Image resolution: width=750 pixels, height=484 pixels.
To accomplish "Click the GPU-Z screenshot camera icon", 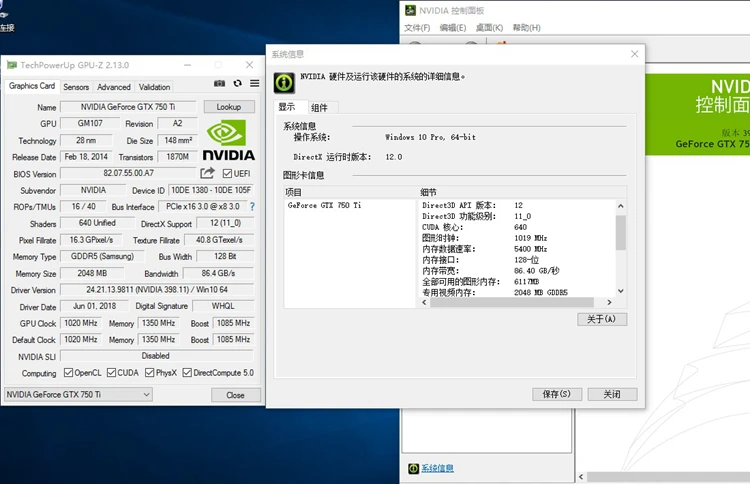I will point(219,84).
